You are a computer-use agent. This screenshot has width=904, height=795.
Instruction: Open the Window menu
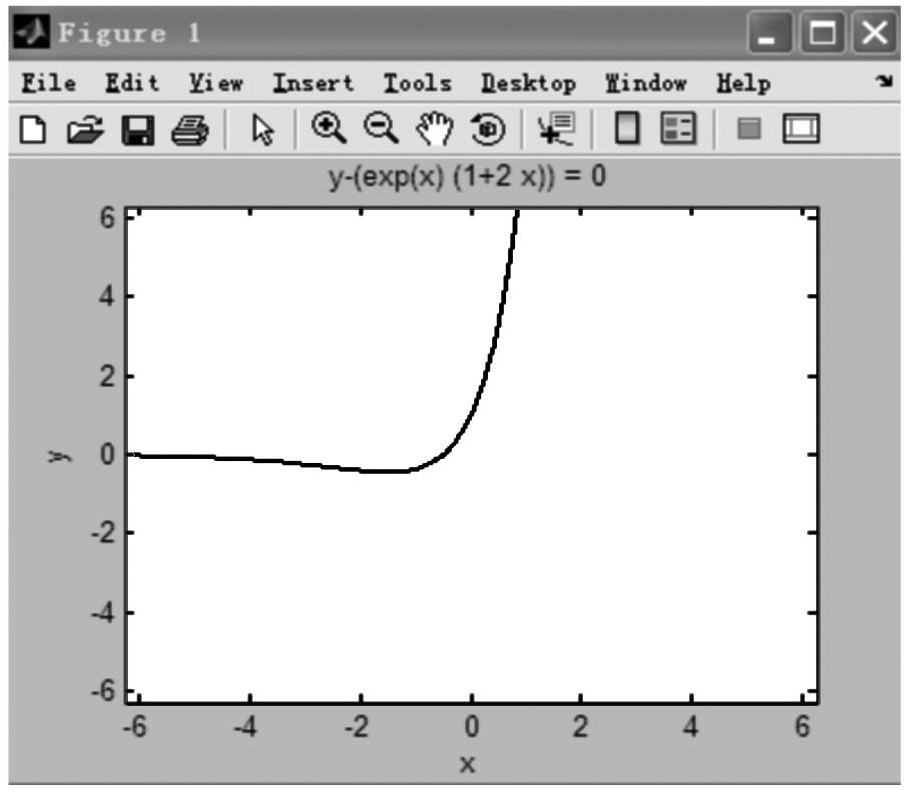646,83
